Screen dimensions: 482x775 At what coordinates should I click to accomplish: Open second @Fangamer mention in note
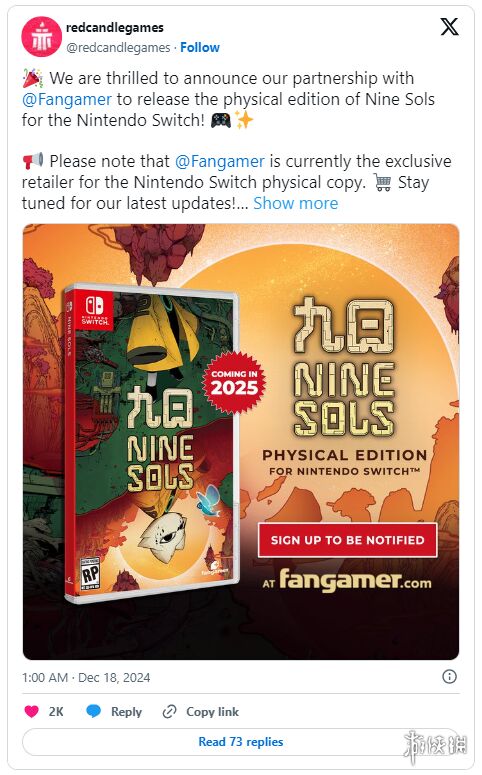tap(220, 161)
